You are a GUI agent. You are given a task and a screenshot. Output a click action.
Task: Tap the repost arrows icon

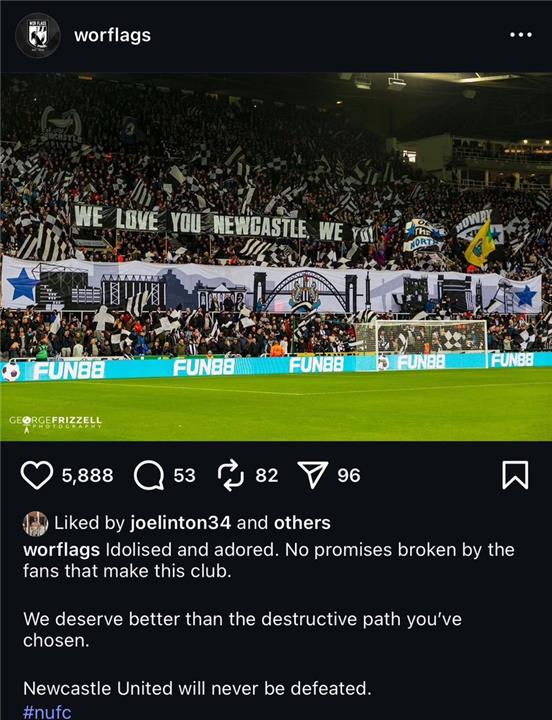[x=231, y=475]
